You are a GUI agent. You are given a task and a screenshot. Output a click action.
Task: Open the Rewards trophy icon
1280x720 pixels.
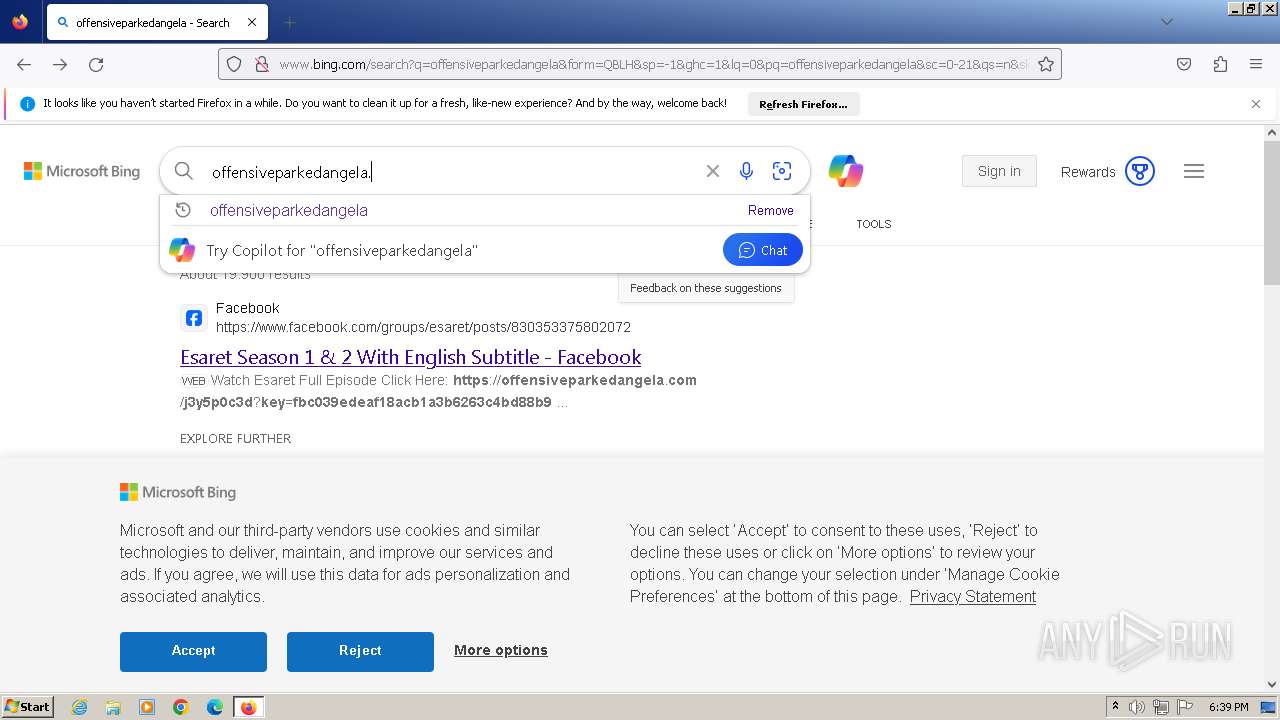point(1140,171)
